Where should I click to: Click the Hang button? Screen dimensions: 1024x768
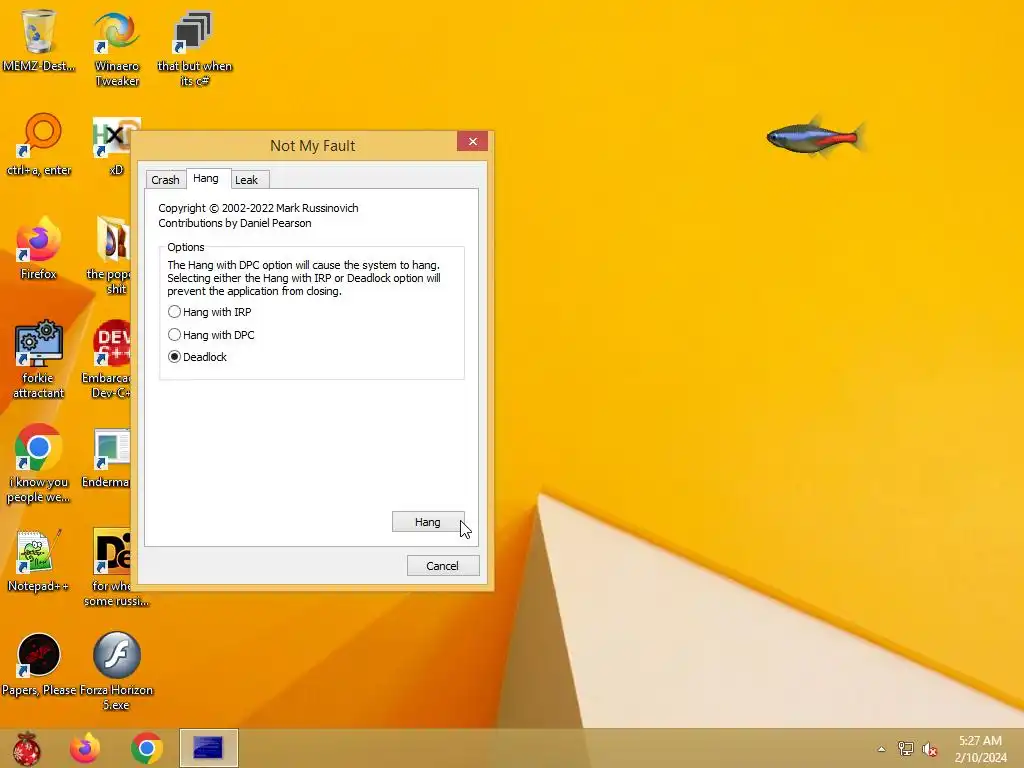pos(428,522)
